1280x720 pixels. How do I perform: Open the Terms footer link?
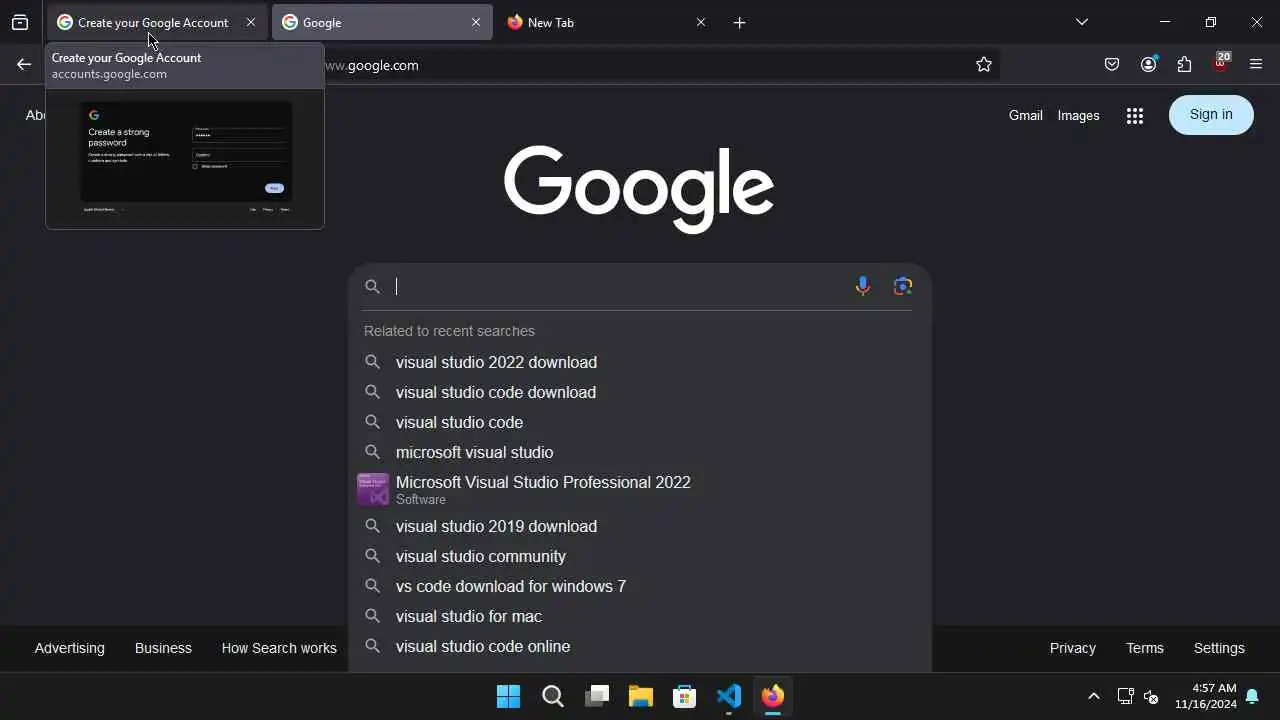(1145, 648)
